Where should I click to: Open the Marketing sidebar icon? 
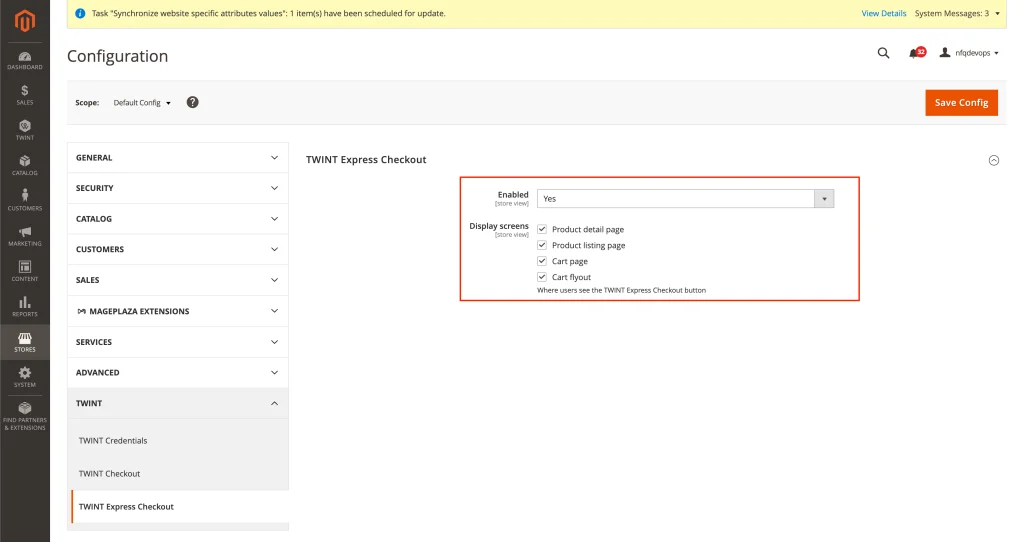pyautogui.click(x=25, y=236)
